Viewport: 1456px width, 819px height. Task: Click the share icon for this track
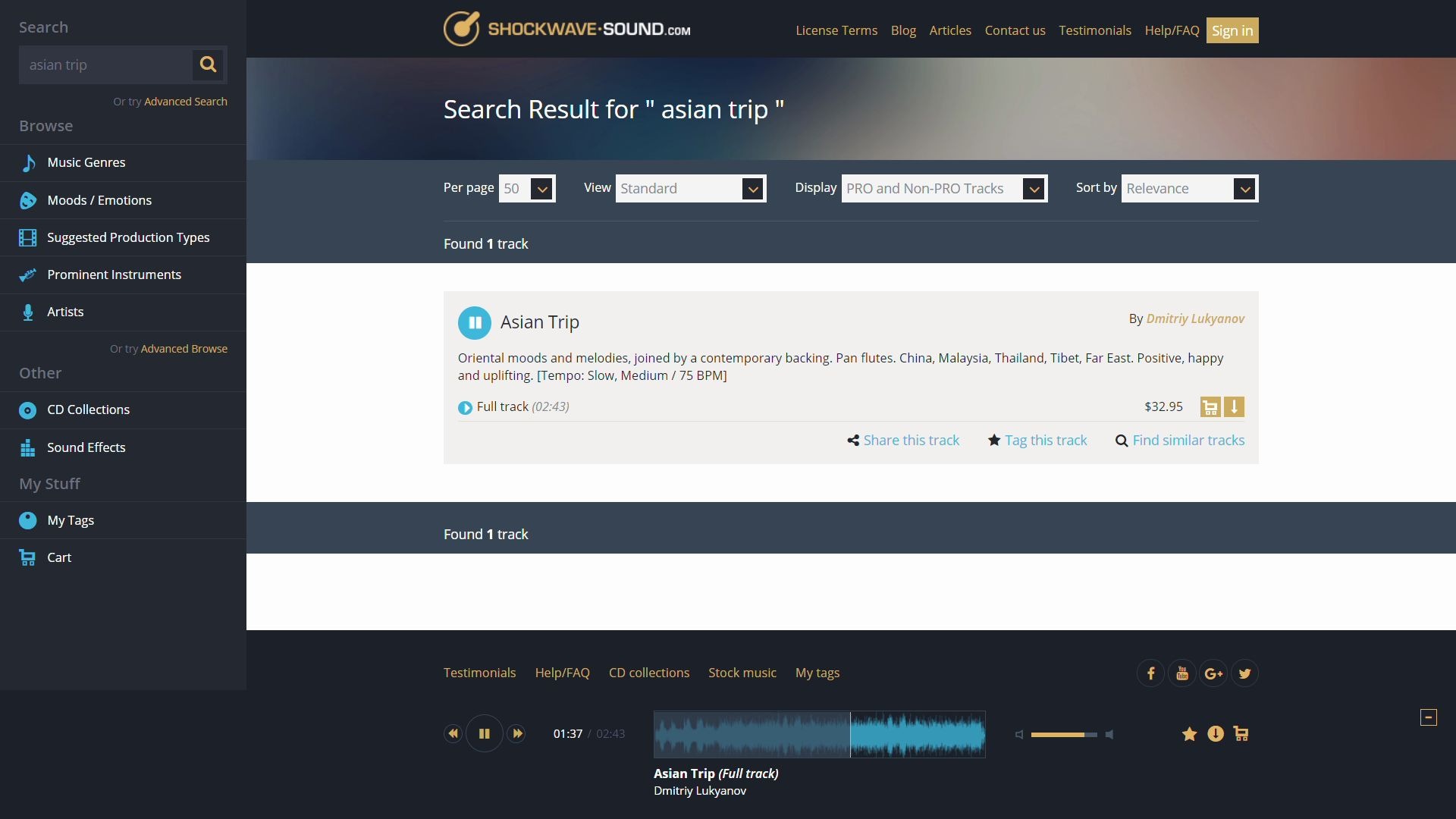[853, 441]
